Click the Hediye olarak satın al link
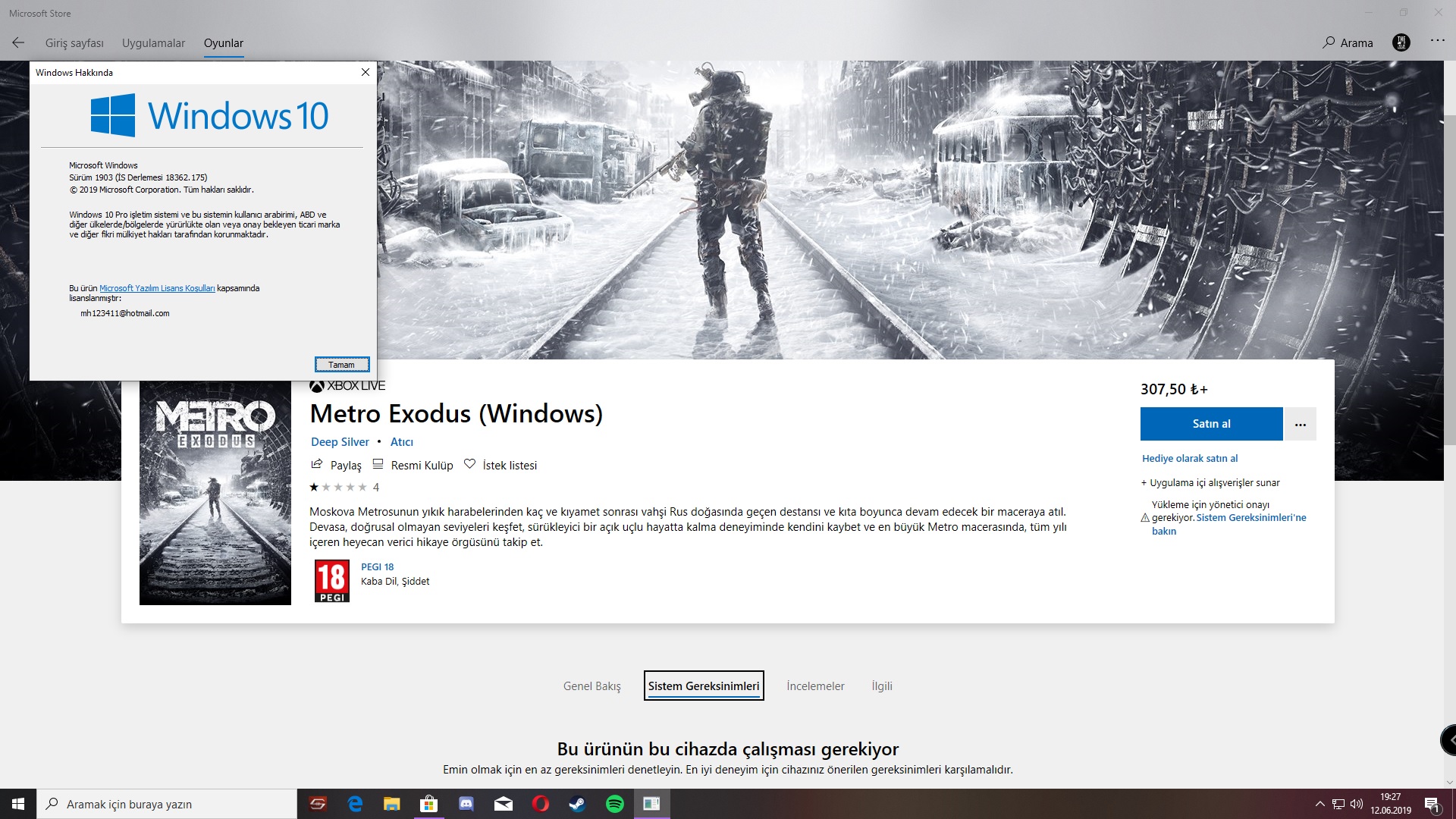This screenshot has height=819, width=1456. click(x=1190, y=458)
